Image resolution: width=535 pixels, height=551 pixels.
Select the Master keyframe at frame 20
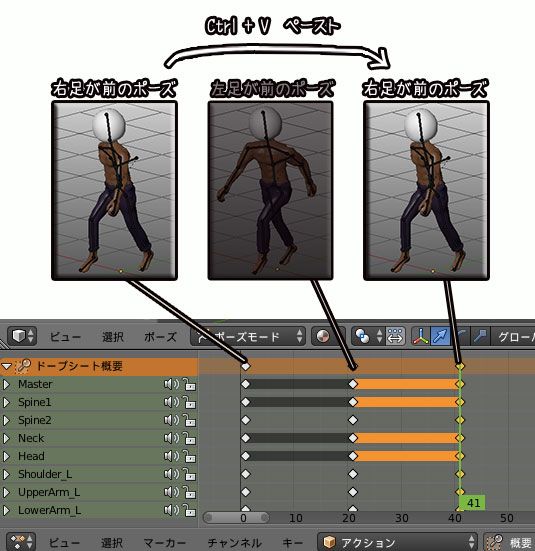click(353, 384)
